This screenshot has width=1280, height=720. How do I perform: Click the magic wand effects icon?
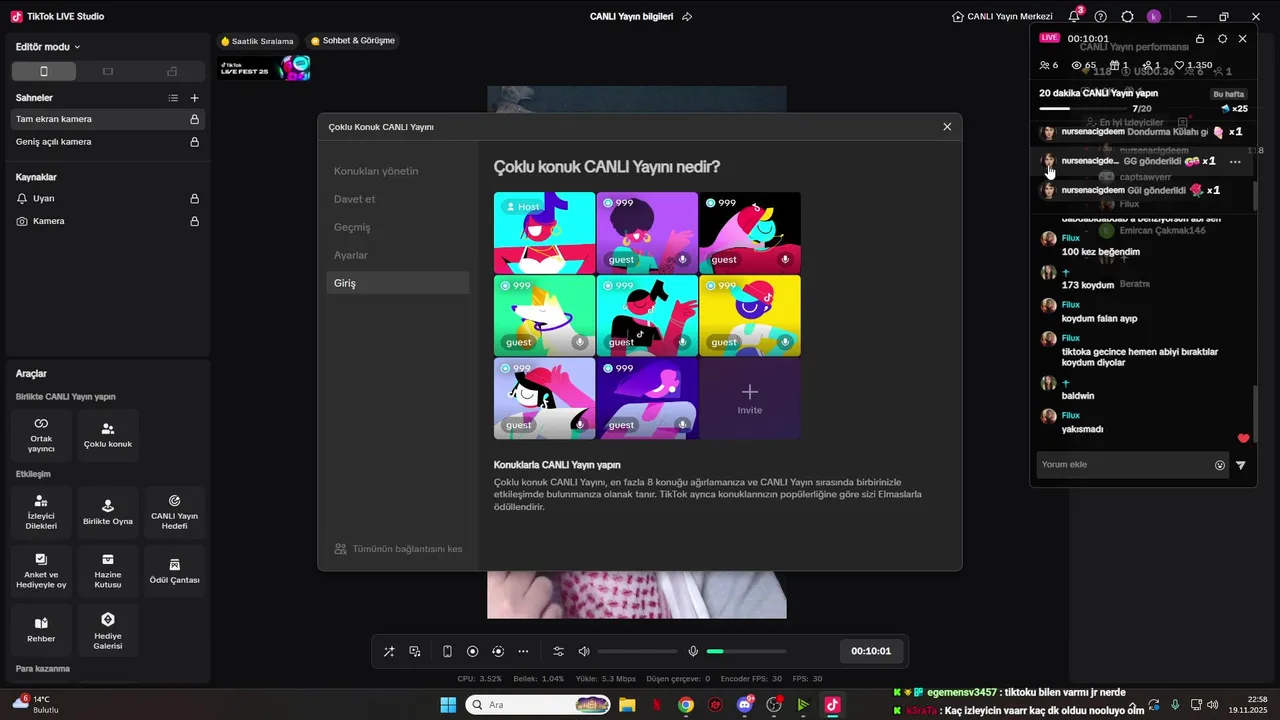(389, 651)
